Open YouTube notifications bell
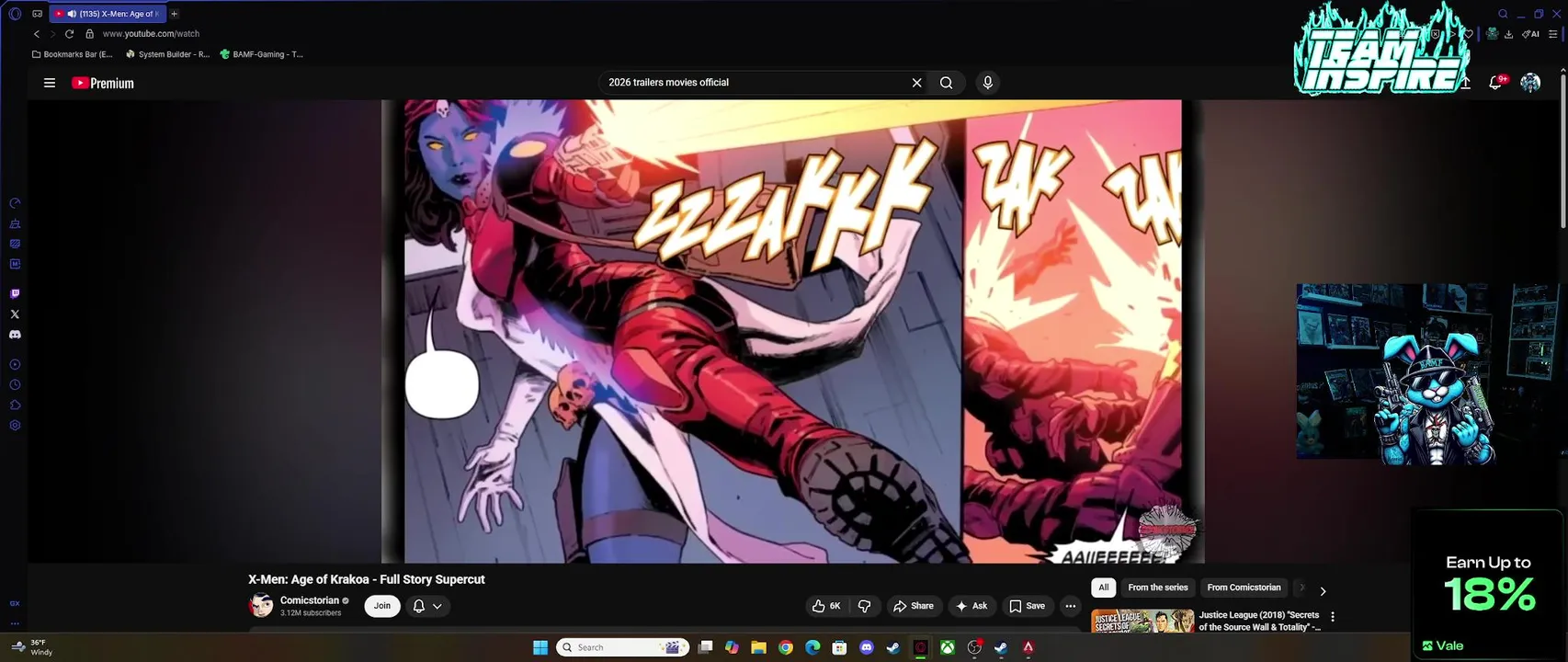Screen dimensions: 1568x662 1496,83
